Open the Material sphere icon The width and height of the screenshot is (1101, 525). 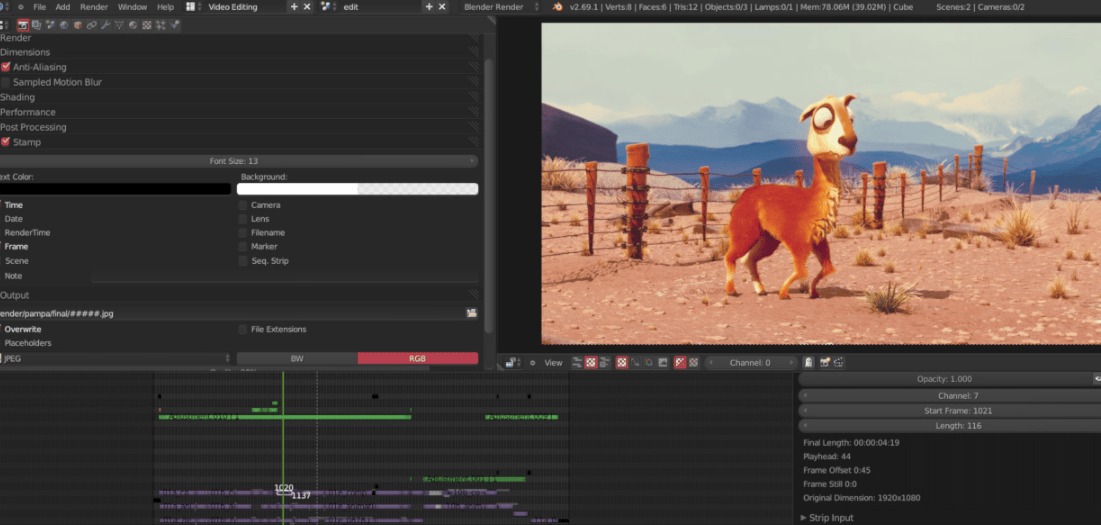(133, 25)
